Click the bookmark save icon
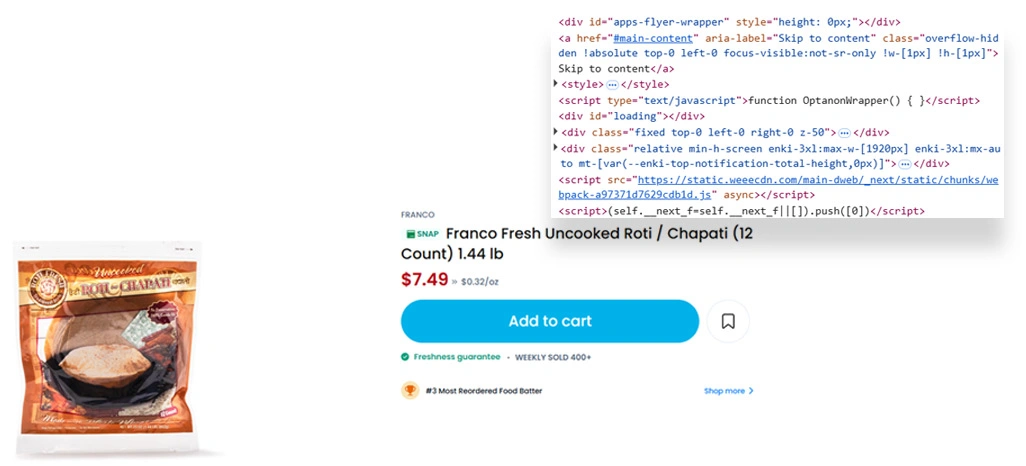 728,321
